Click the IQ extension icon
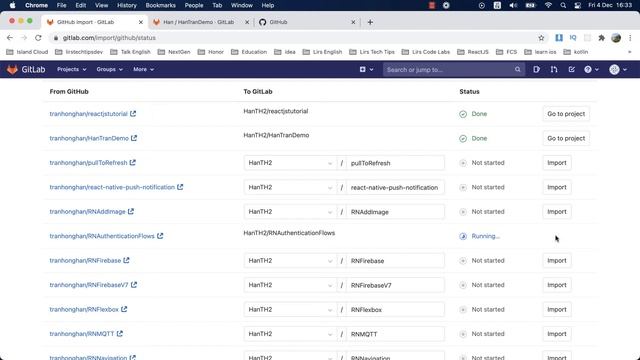 point(573,38)
